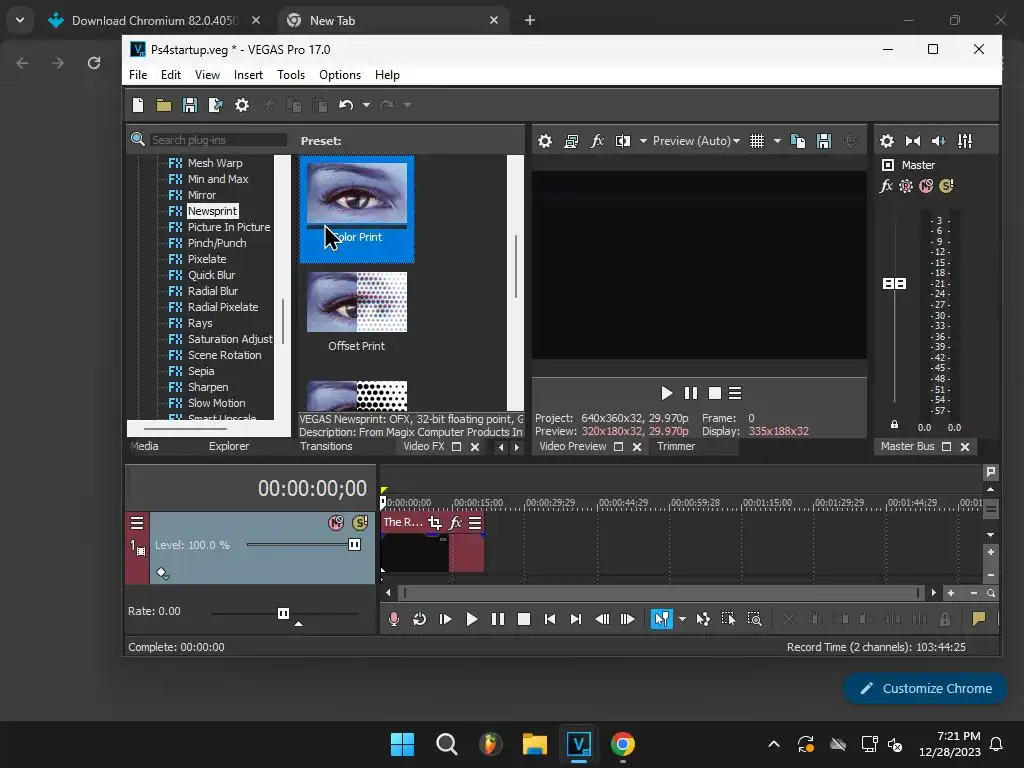
Task: Stop playback in preview pane
Action: [x=715, y=393]
